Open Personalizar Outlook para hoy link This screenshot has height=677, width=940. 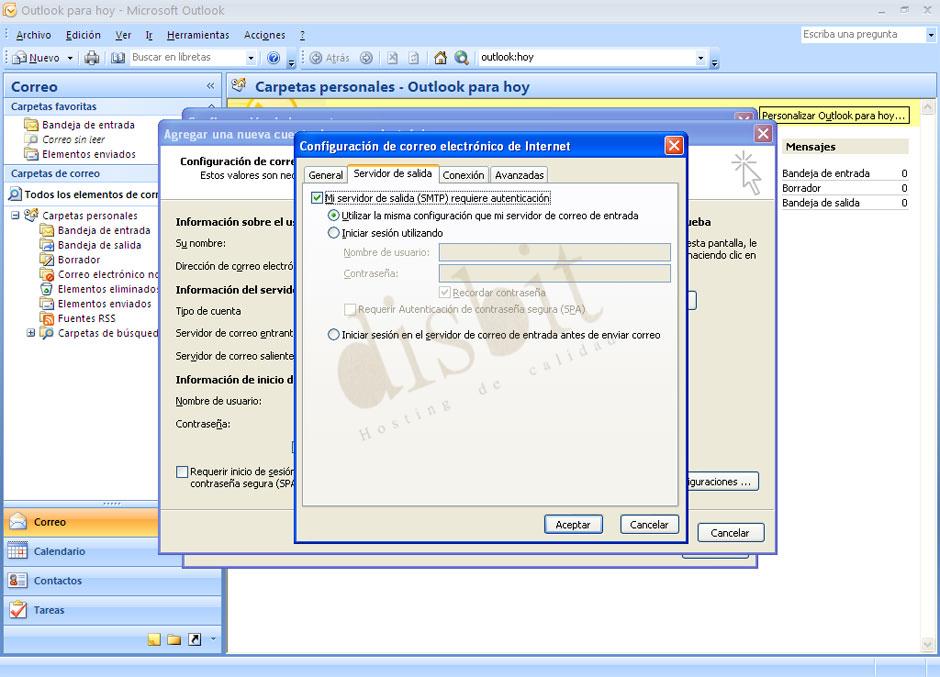[x=834, y=115]
